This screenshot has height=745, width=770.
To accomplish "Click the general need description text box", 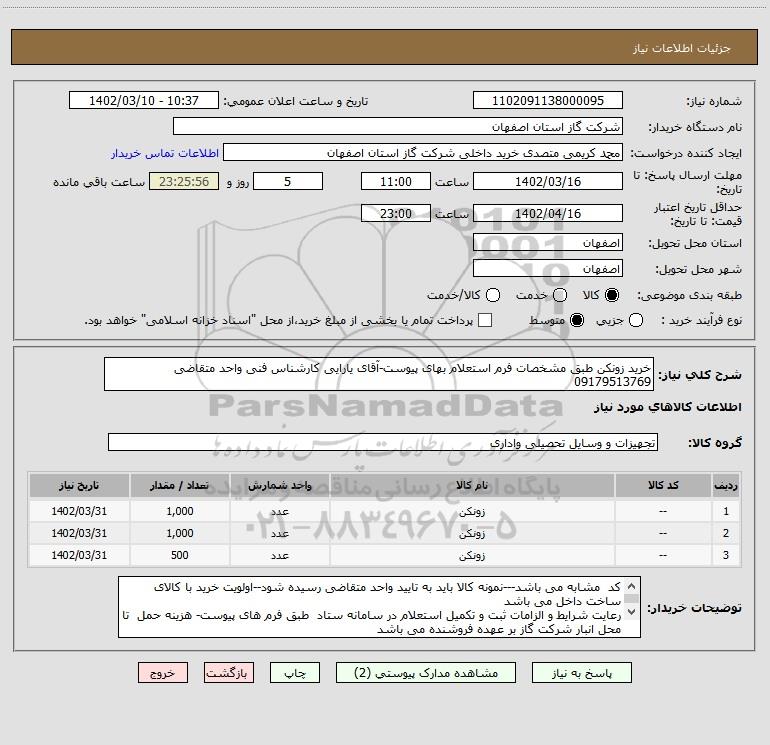I will click(379, 374).
